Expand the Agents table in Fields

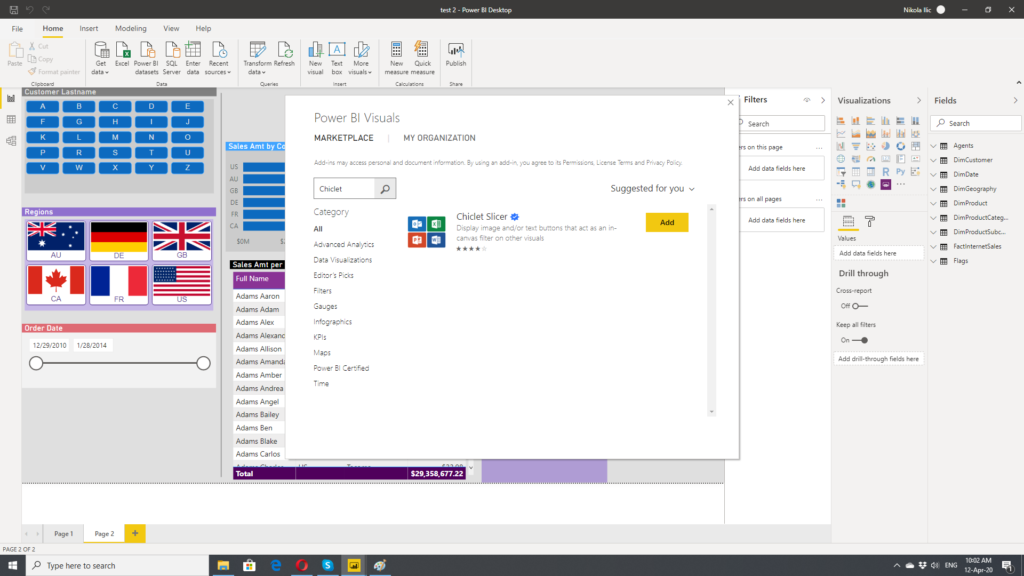pos(933,146)
